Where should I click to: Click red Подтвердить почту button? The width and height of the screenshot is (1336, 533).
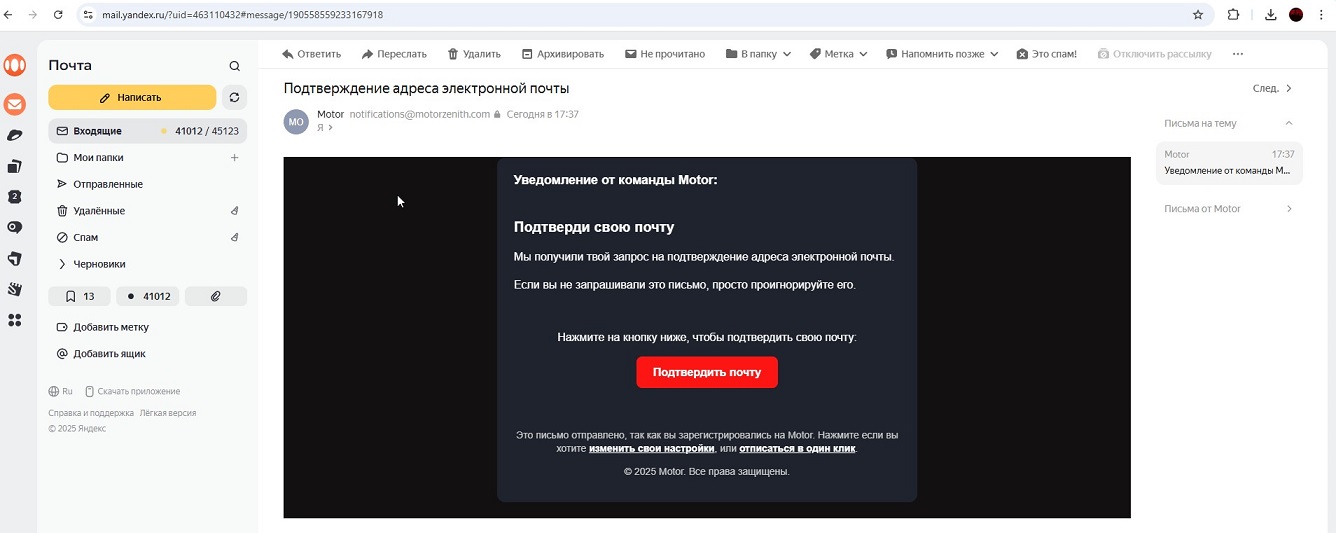click(x=707, y=372)
